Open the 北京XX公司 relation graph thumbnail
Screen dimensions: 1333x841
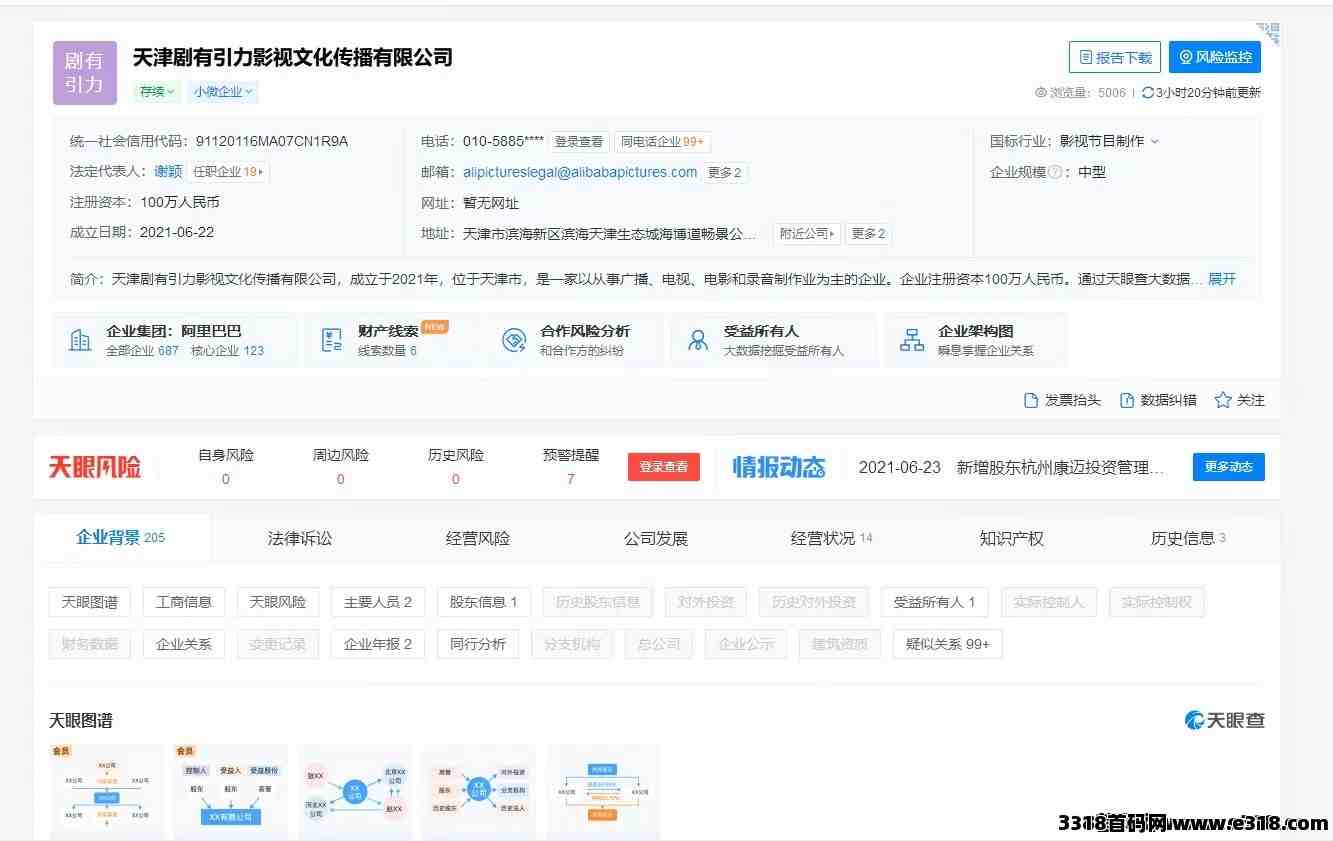(x=355, y=792)
